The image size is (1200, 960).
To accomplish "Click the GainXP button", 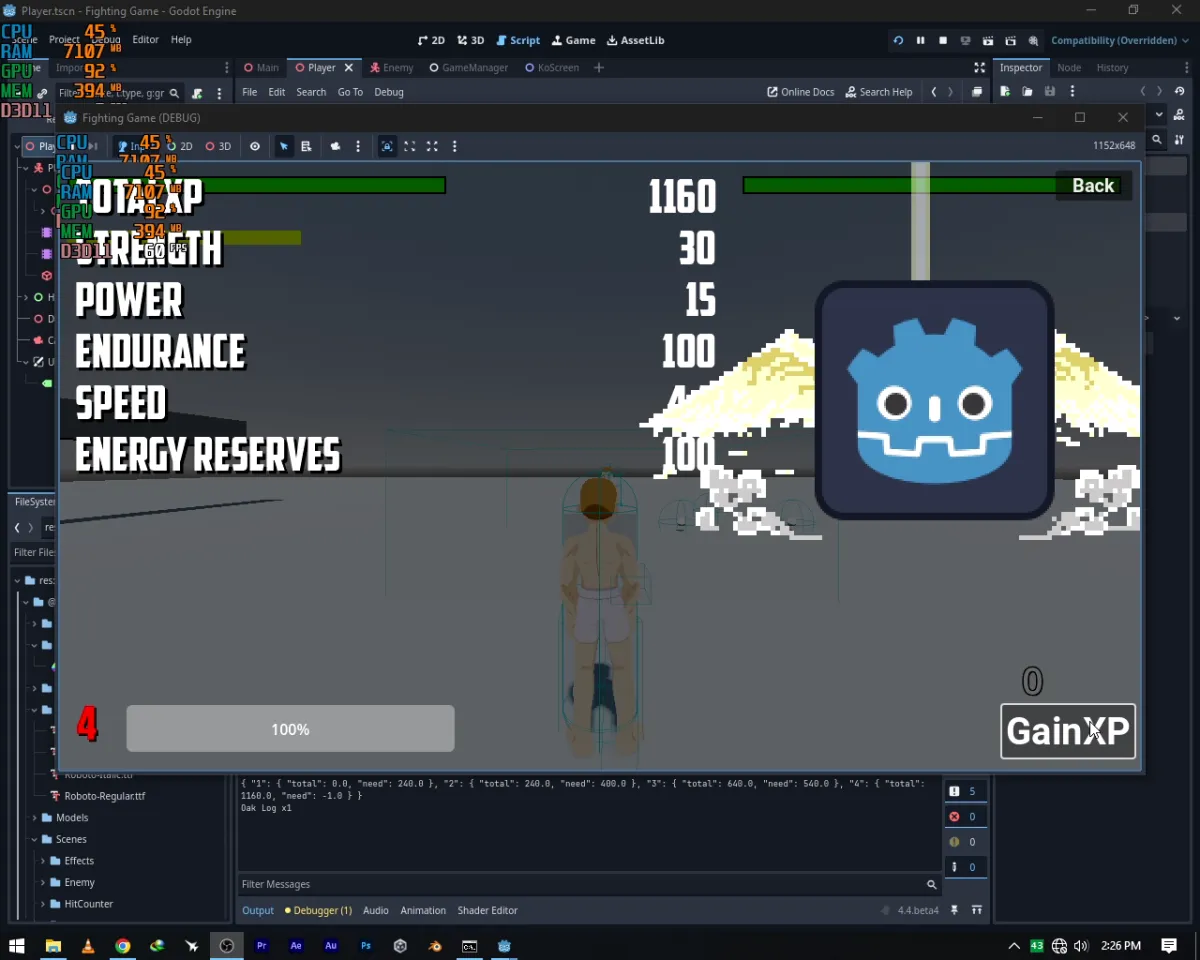I will click(x=1068, y=731).
